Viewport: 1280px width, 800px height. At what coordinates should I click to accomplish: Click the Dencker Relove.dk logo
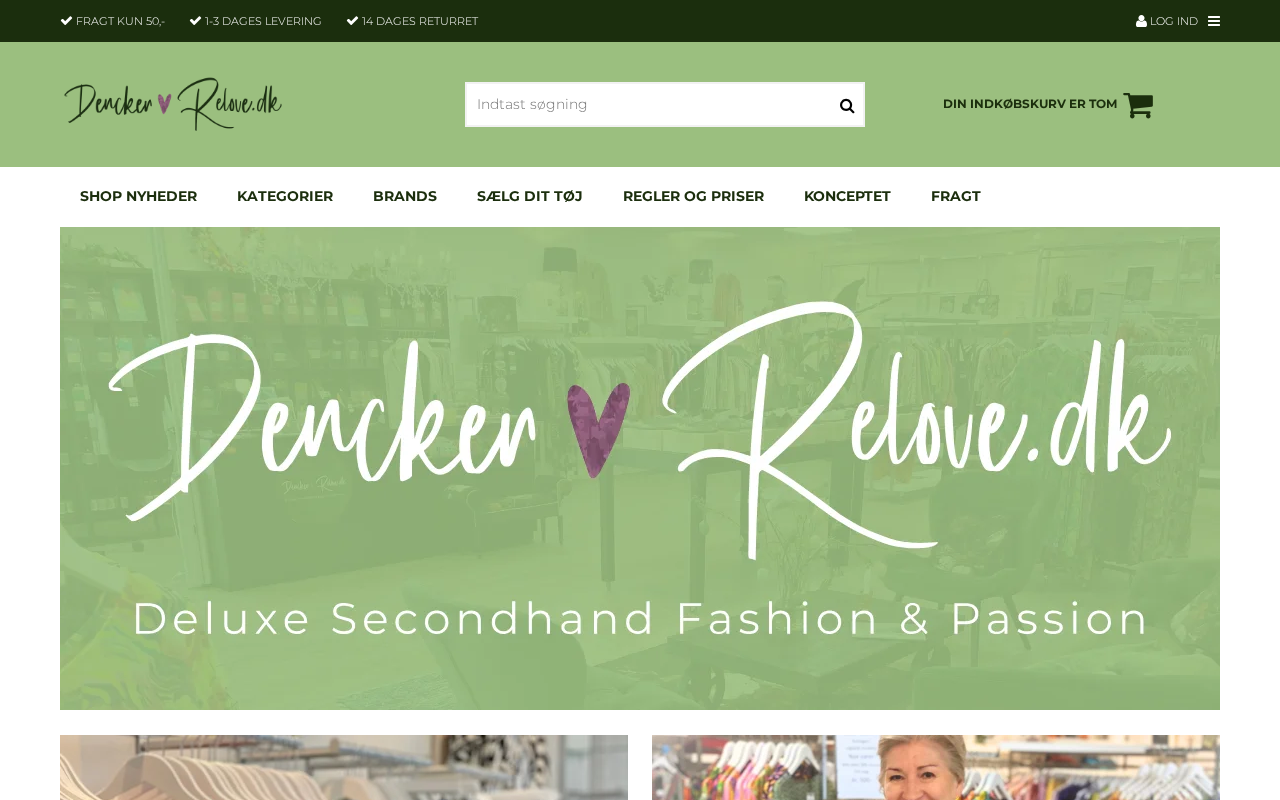(173, 104)
